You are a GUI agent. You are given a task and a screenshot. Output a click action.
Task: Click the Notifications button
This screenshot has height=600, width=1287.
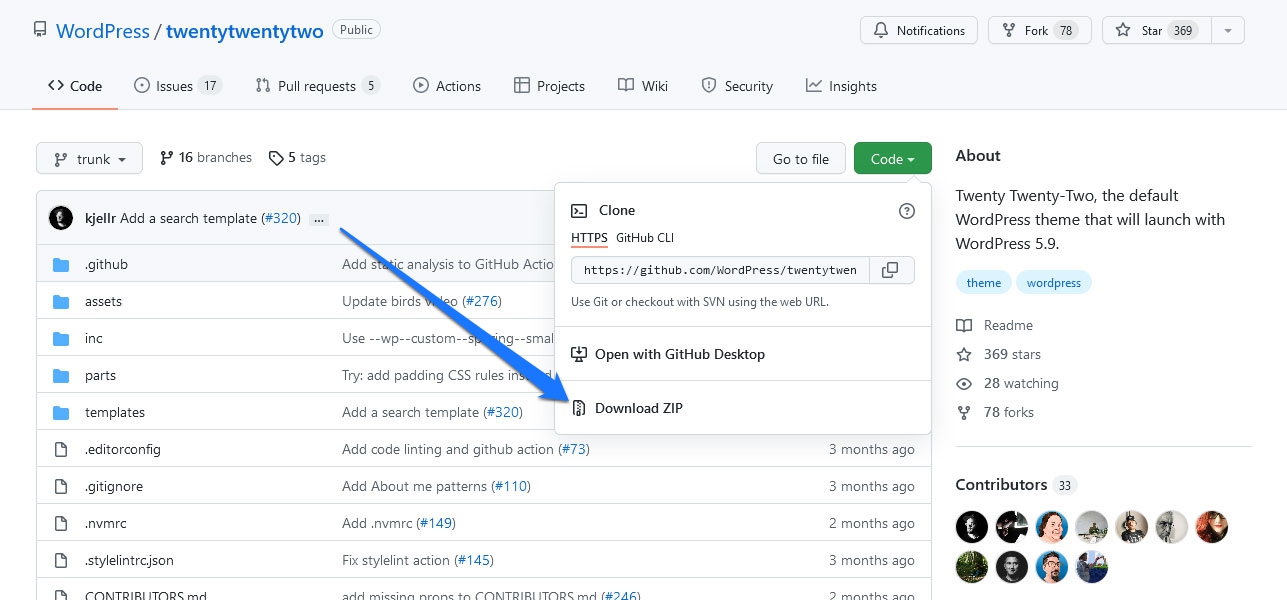[918, 31]
